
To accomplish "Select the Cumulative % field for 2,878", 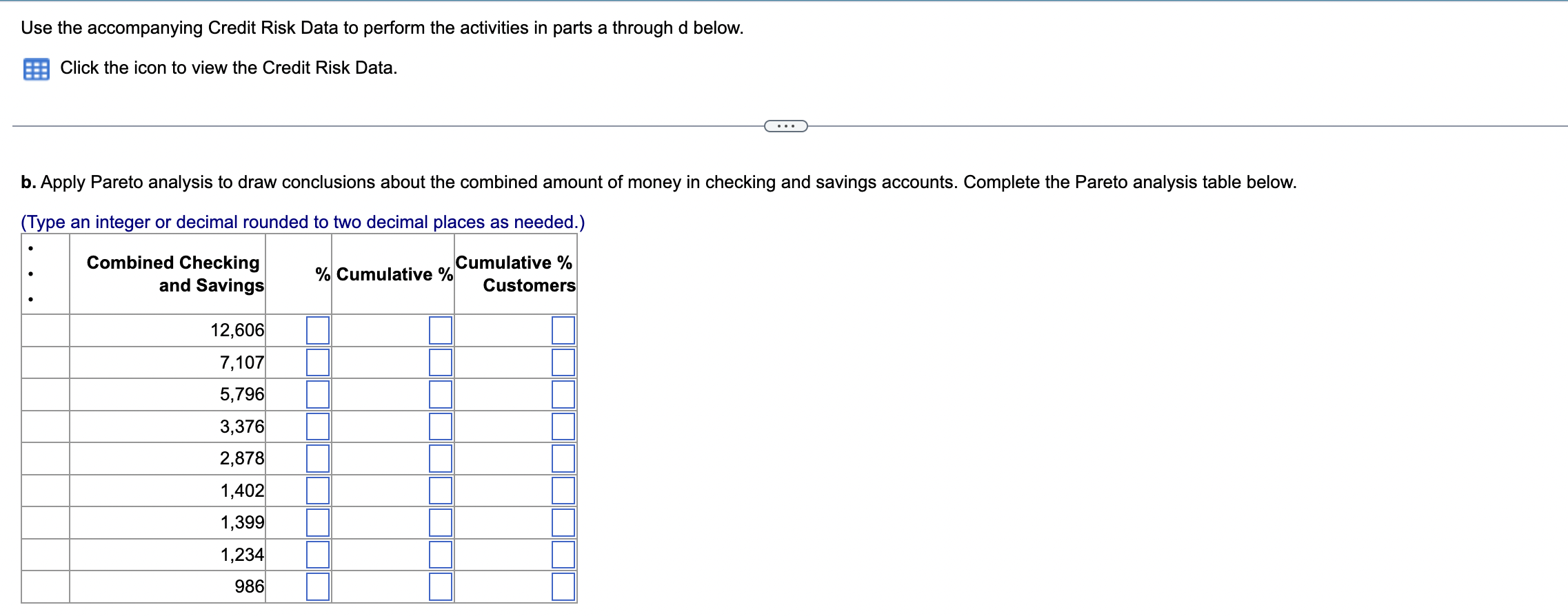I will pyautogui.click(x=439, y=458).
